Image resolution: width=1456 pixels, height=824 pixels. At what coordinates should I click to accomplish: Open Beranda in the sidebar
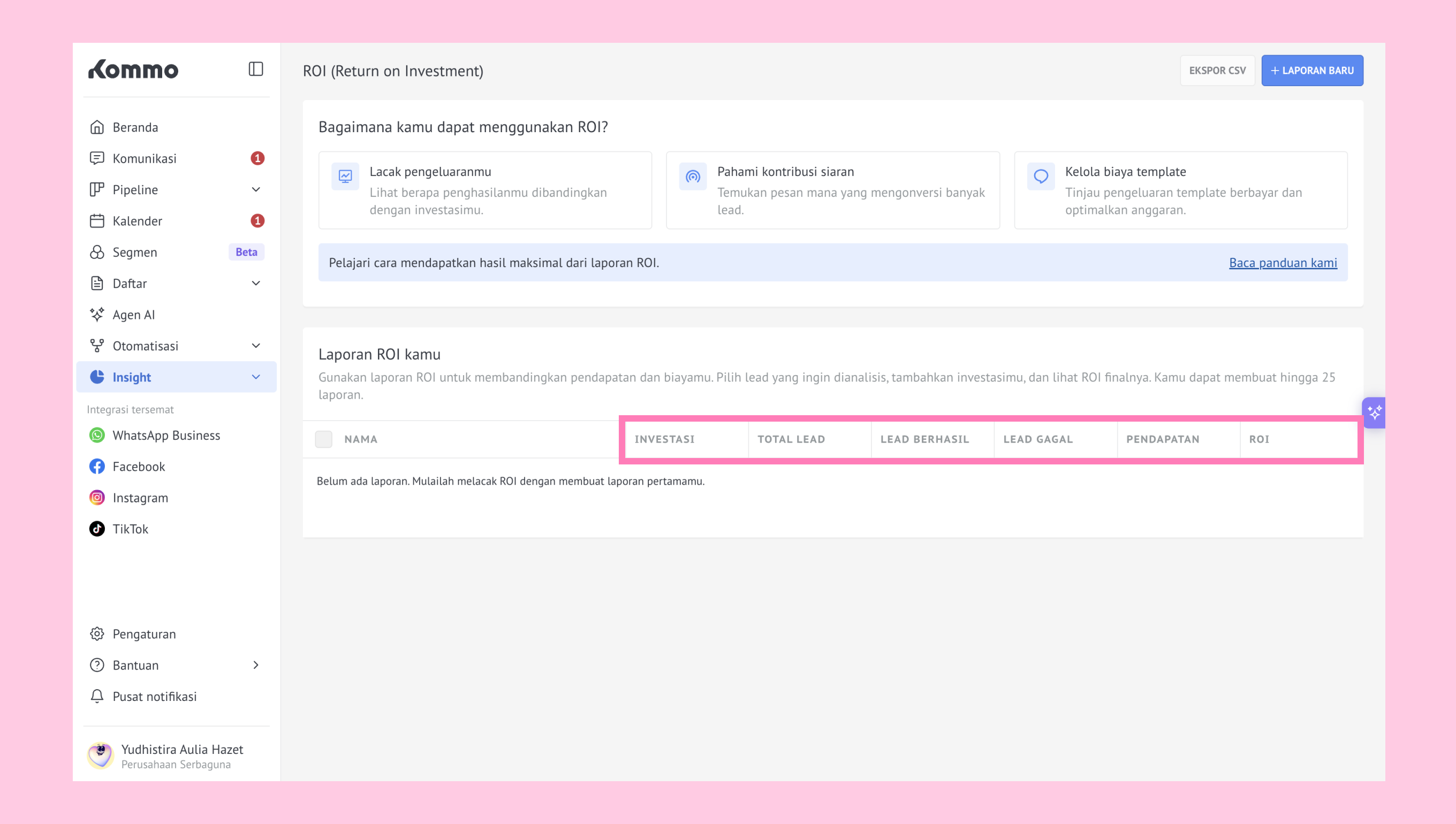tap(177, 127)
